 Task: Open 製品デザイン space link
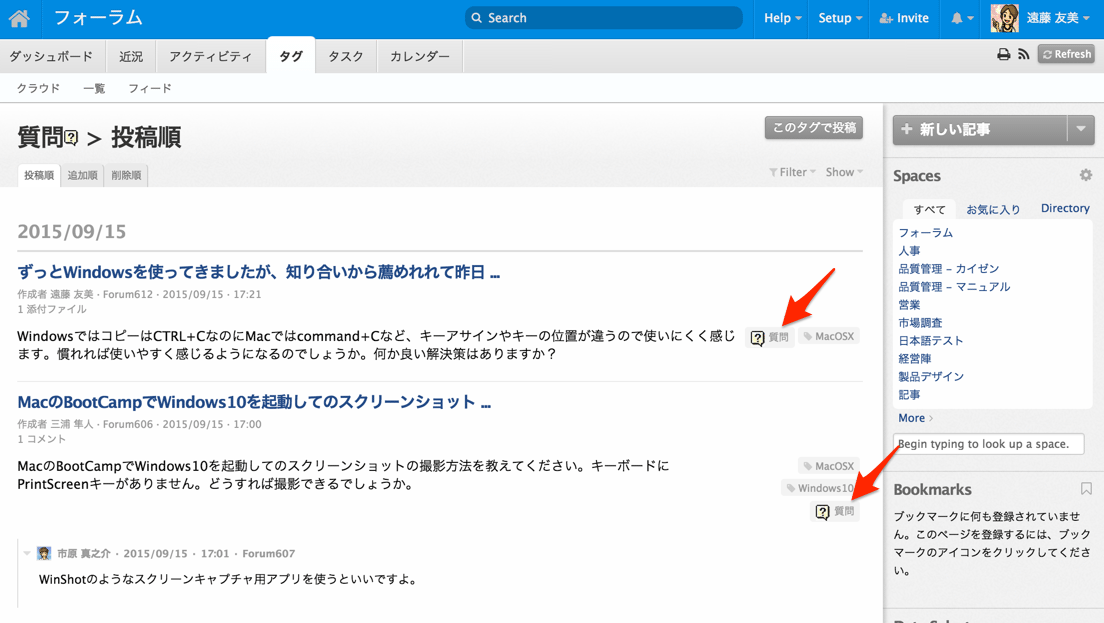[x=931, y=377]
